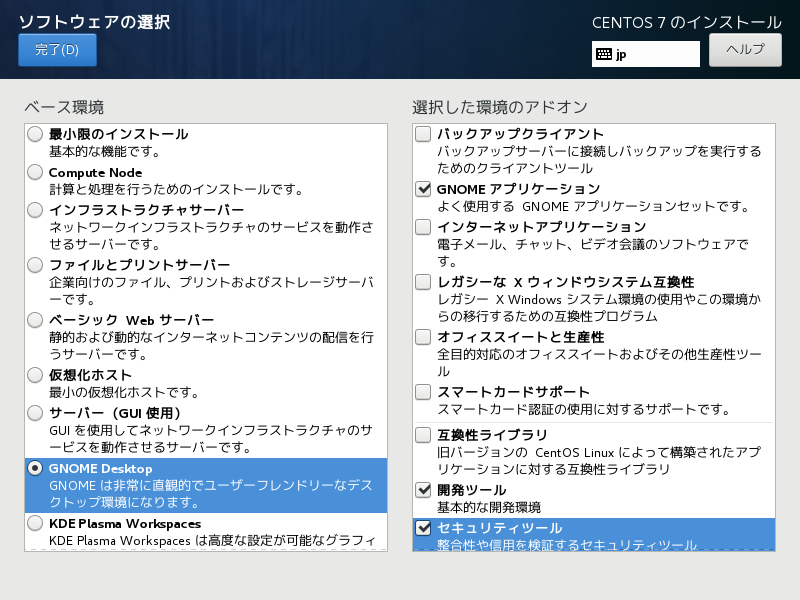Choose サーバー (GUI 使用) radio option
Viewport: 800px width, 600px height.
[x=35, y=413]
